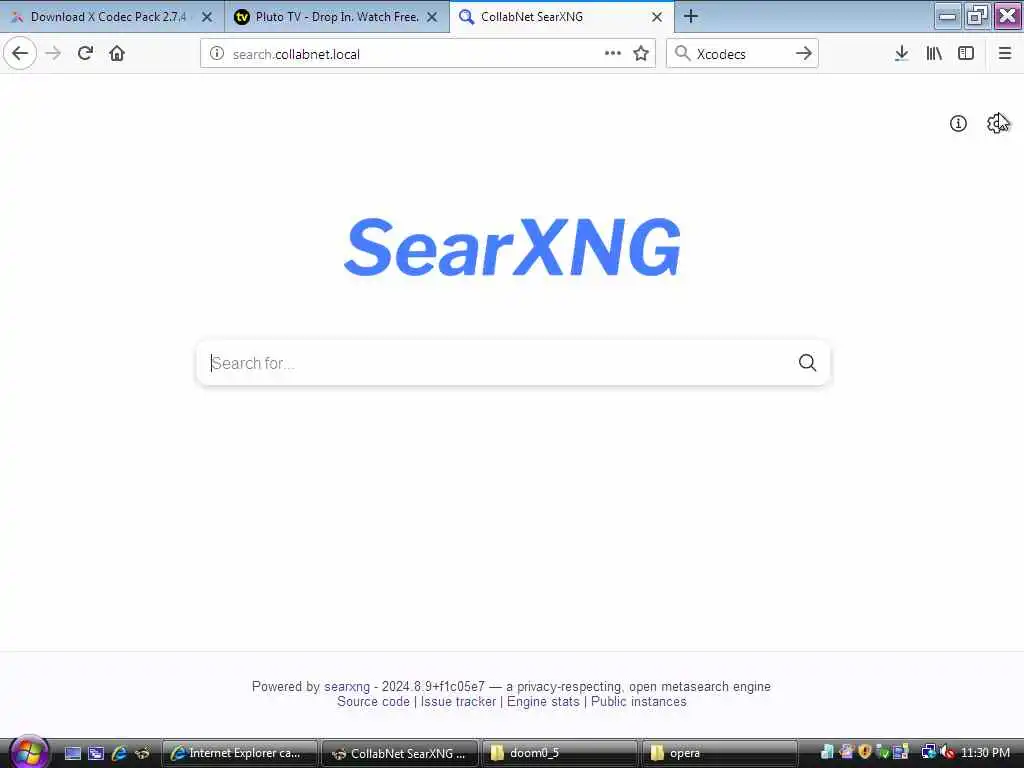Open the downloads panel
Viewport: 1024px width, 768px height.
click(x=901, y=54)
